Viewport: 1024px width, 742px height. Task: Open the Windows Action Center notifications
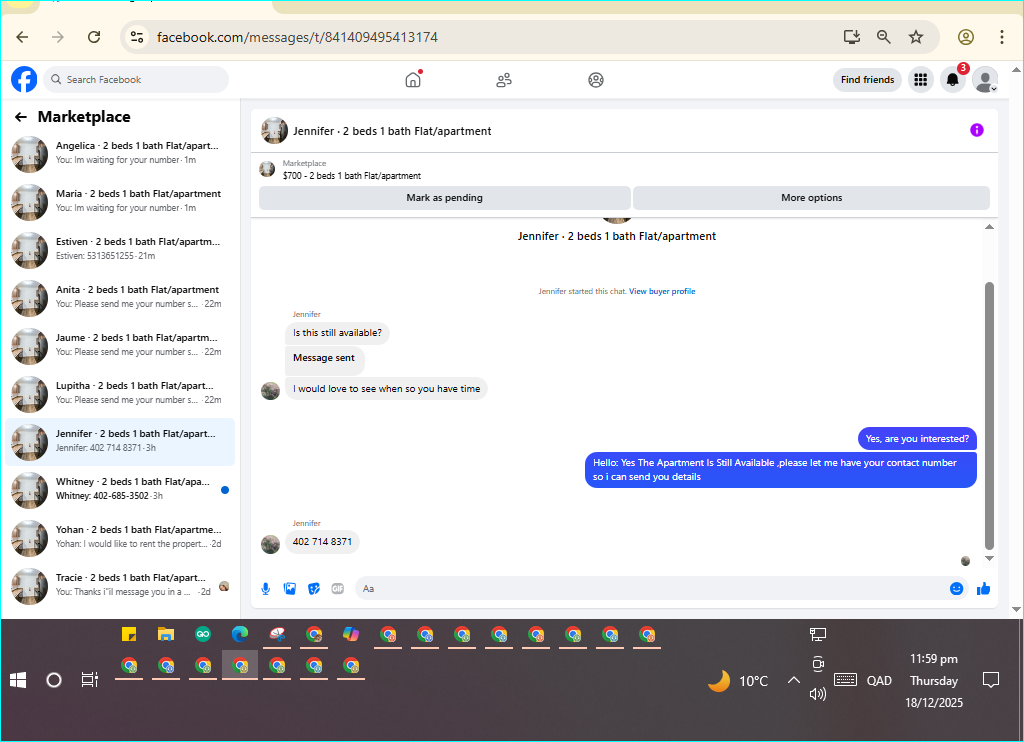pyautogui.click(x=991, y=681)
